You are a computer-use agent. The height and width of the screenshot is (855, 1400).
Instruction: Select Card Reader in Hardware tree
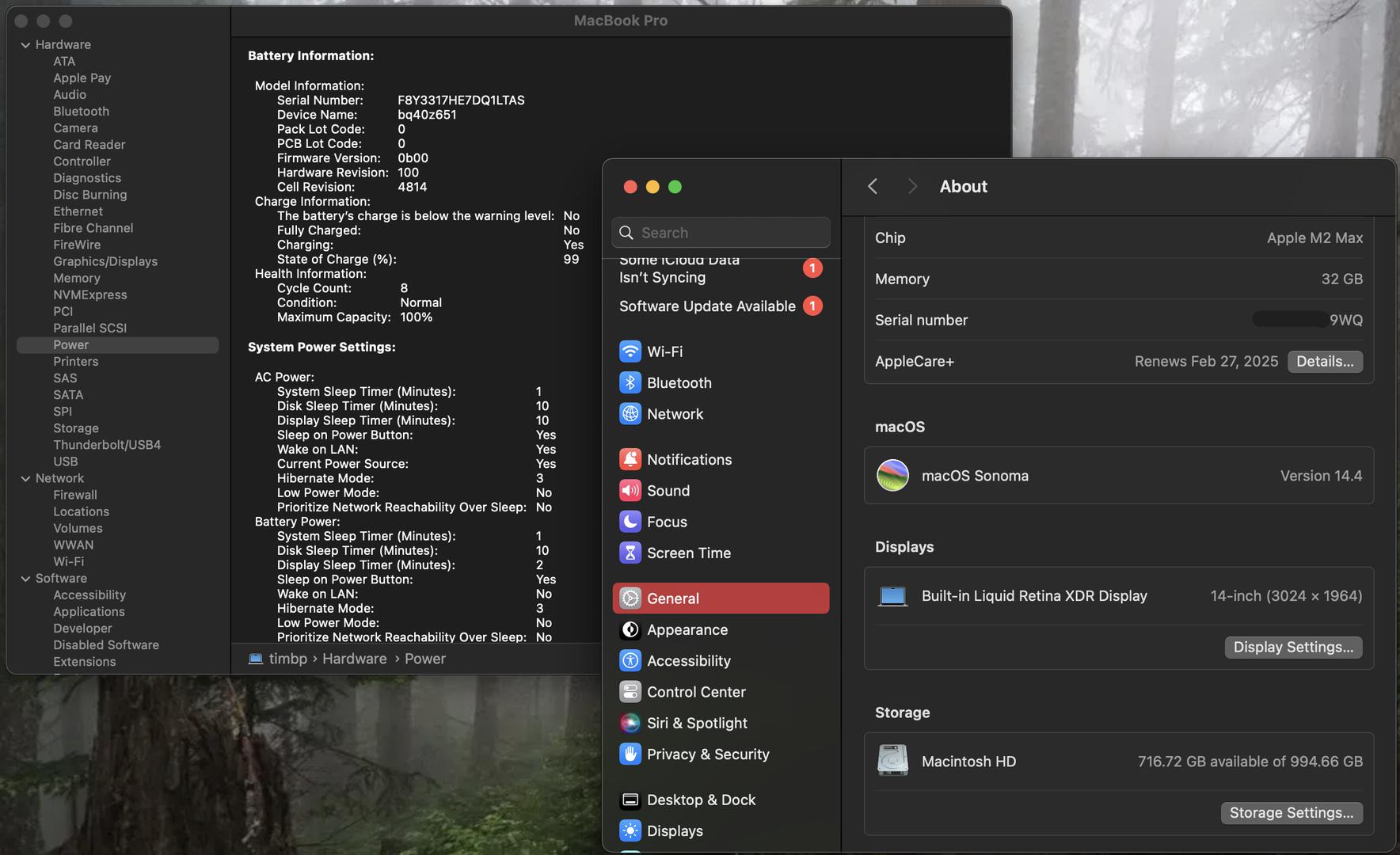point(89,145)
